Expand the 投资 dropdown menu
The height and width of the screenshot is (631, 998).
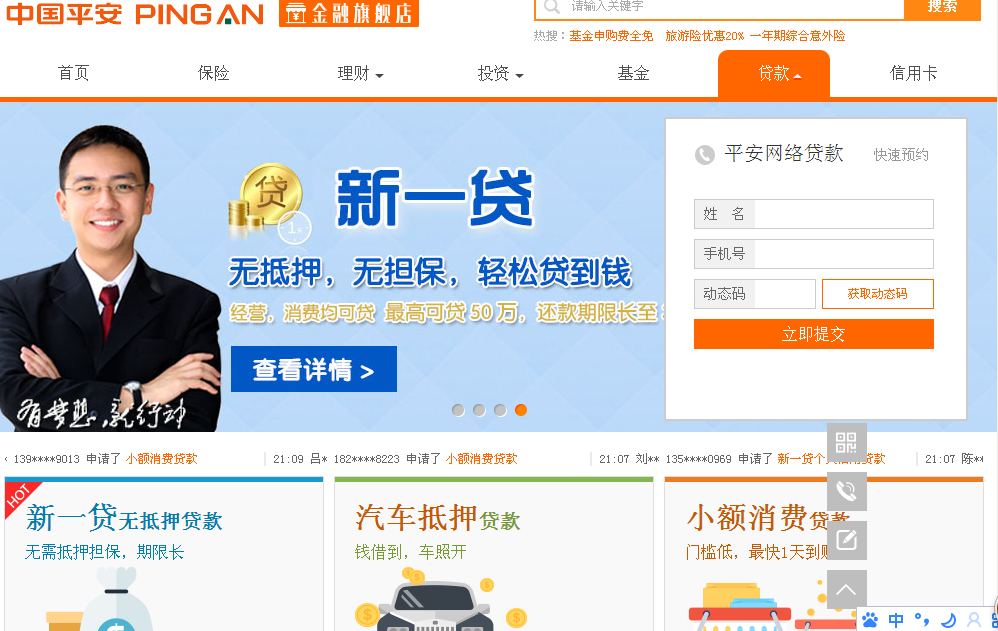pos(500,74)
